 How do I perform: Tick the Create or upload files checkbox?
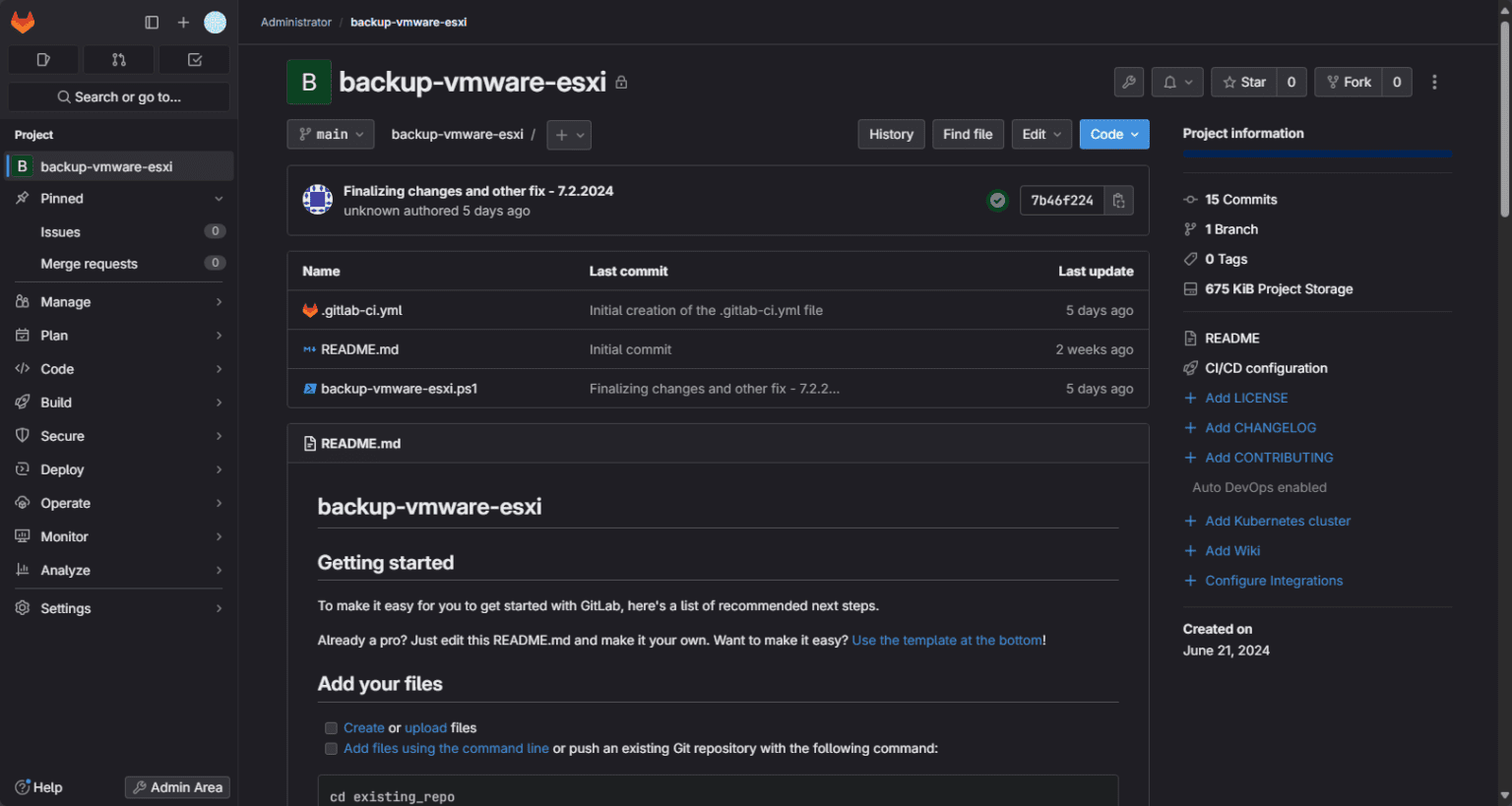[x=331, y=727]
